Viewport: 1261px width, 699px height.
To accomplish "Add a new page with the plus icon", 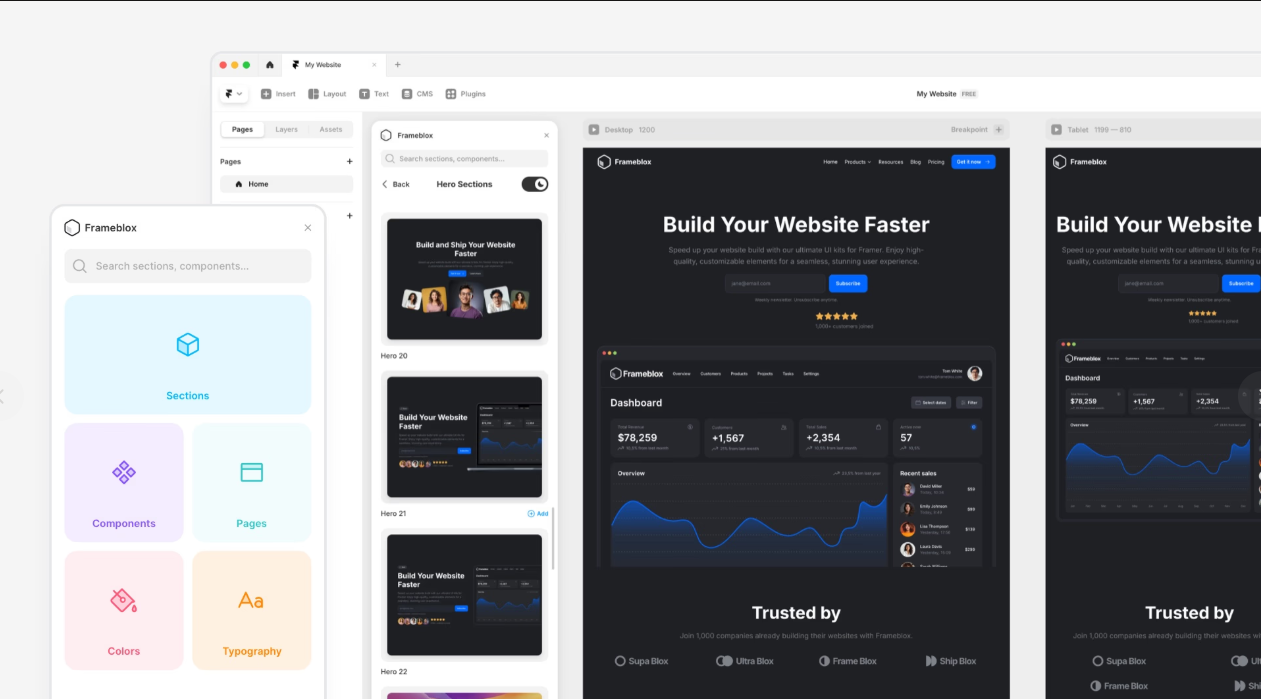I will (349, 161).
